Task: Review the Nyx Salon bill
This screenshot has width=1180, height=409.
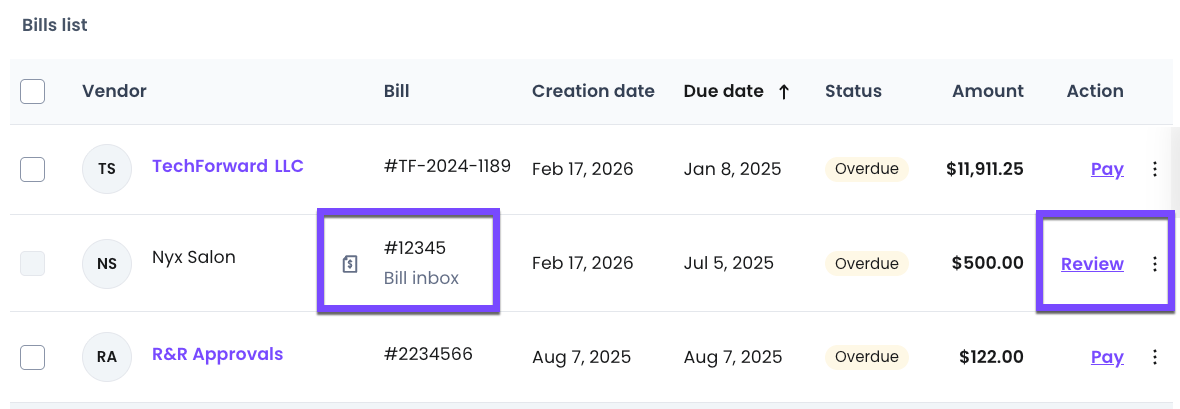Action: coord(1092,264)
